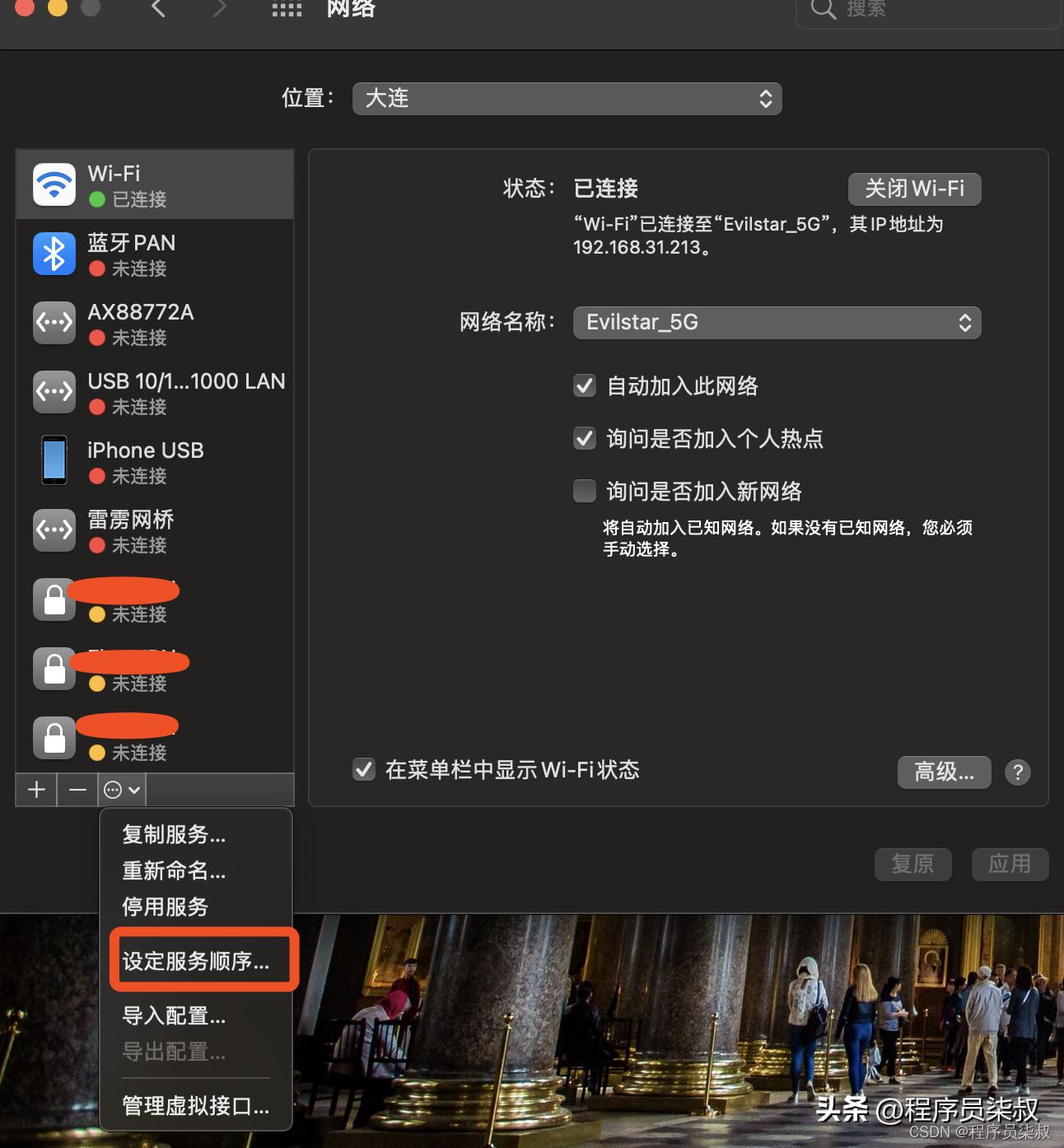Viewport: 1064px width, 1148px height.
Task: Remove selected service using the minus icon
Action: coord(77,789)
